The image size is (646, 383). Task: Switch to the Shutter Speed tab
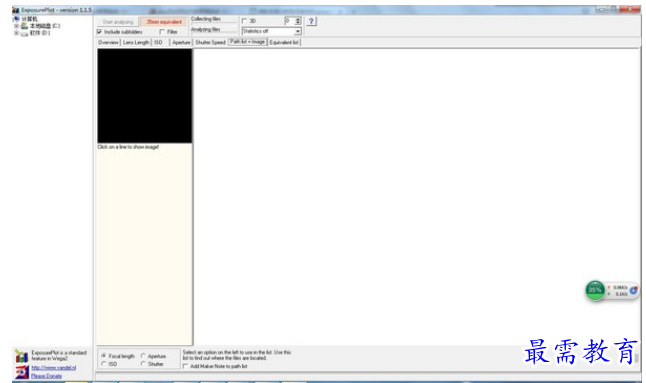click(x=210, y=42)
